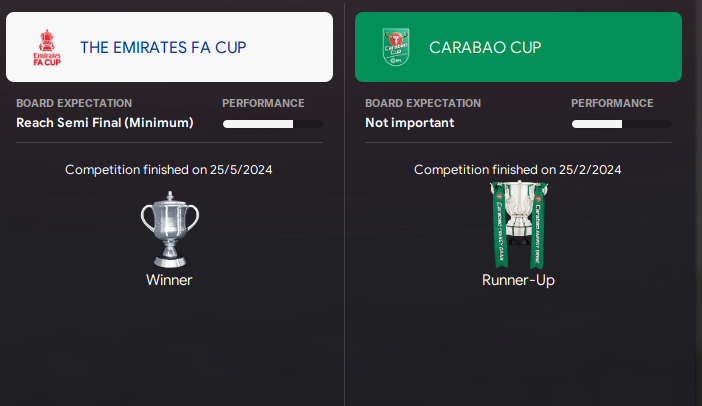Screen dimensions: 702x406
Task: Open The Emirates FA Cup header card
Action: [169, 47]
